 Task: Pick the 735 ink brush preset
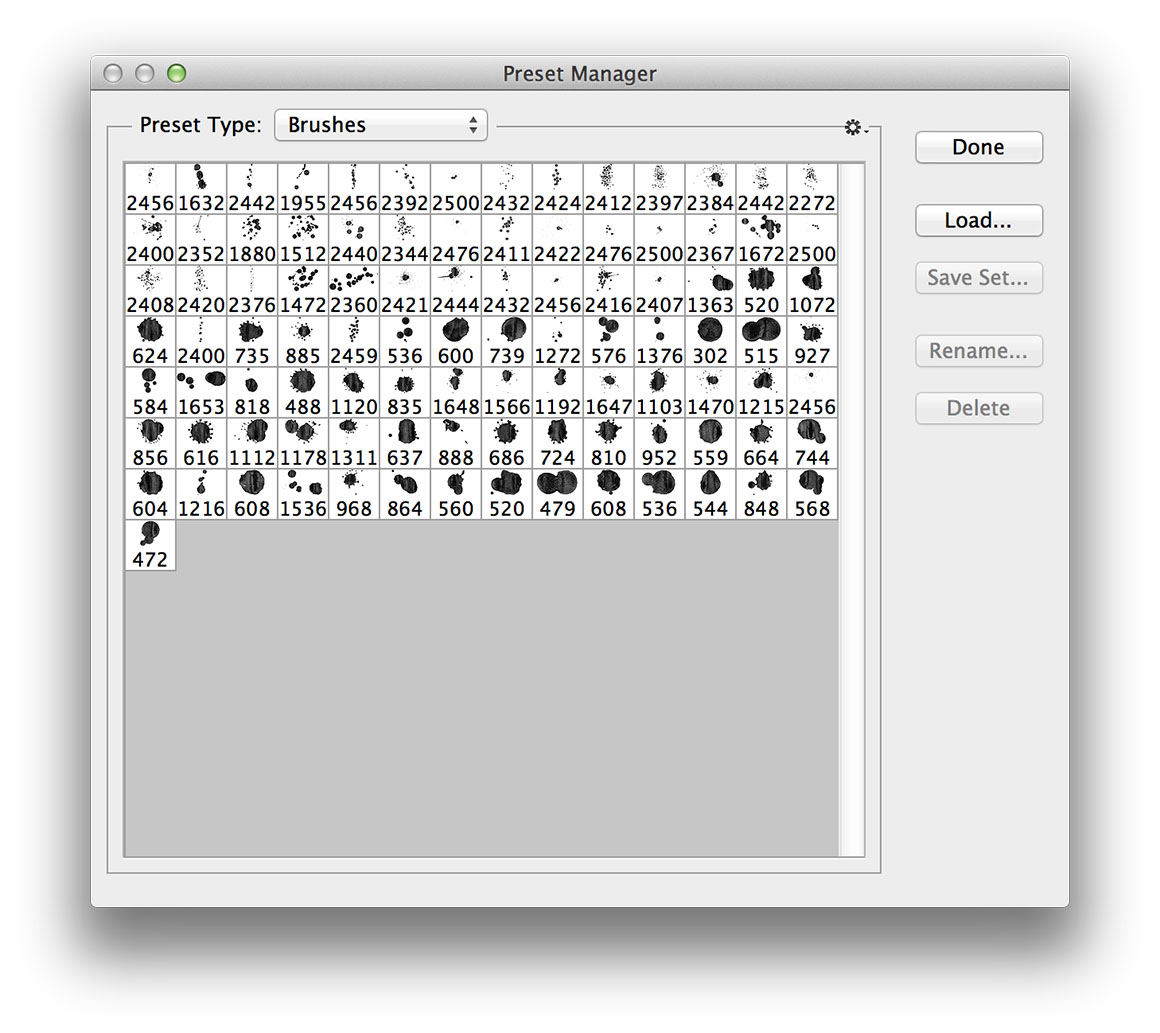coord(252,341)
